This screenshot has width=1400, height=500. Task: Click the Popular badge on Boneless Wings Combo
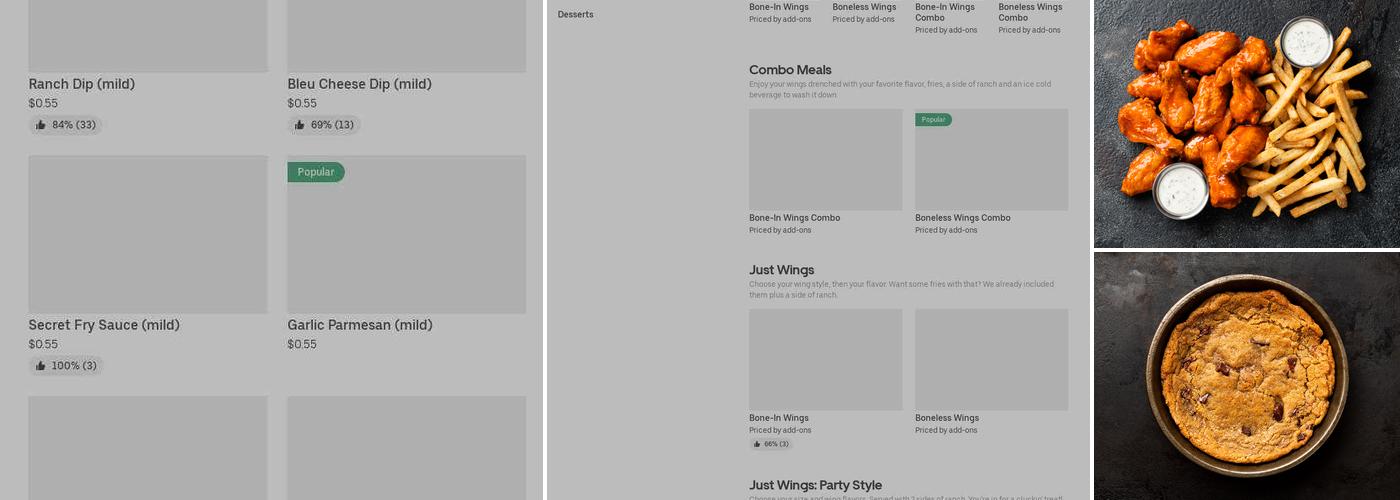tap(933, 119)
